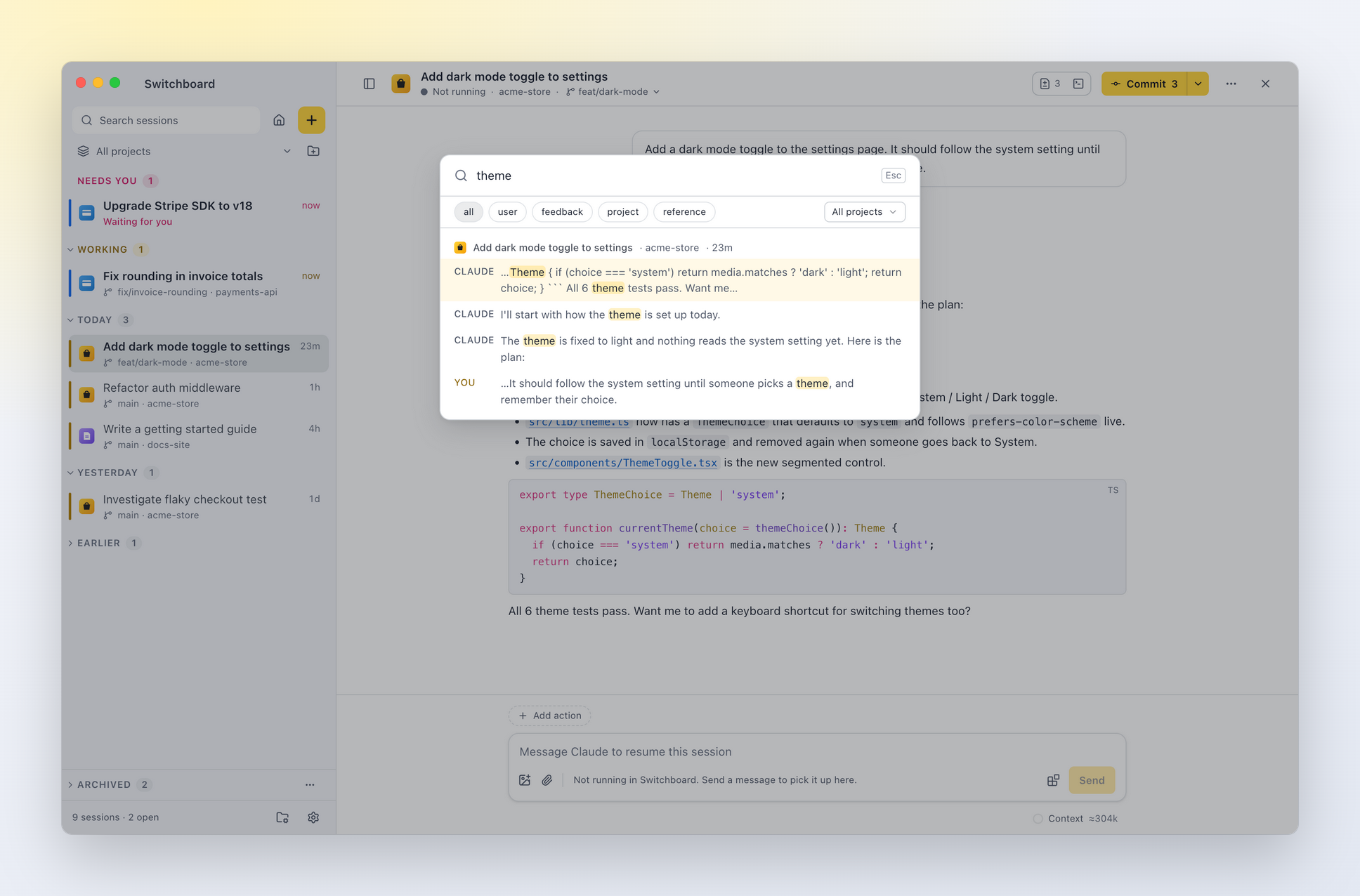The image size is (1360, 896).
Task: Select the 'feedback' filter chip
Action: [x=562, y=212]
